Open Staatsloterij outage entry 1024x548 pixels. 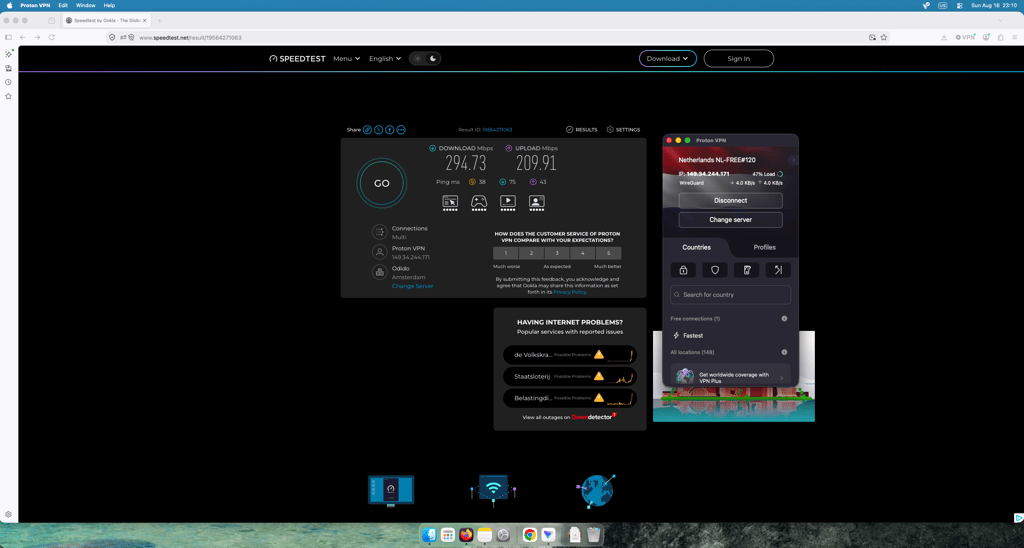point(570,376)
